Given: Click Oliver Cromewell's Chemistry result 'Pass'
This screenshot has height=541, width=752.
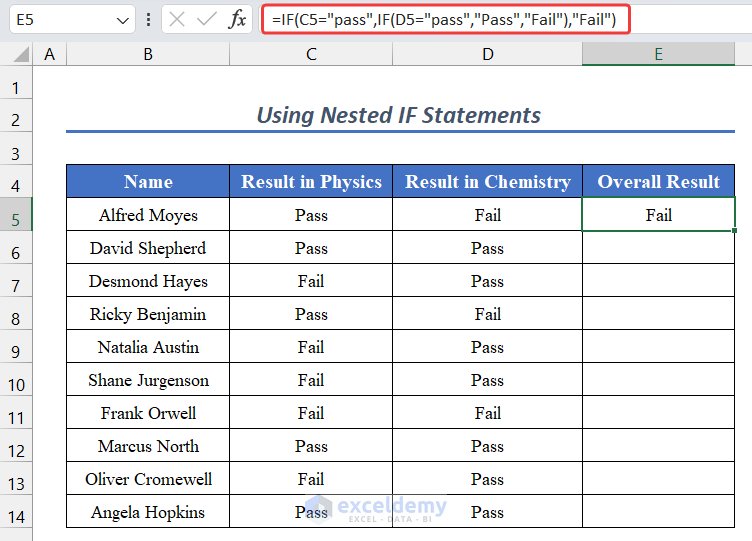Looking at the screenshot, I should pyautogui.click(x=487, y=480).
